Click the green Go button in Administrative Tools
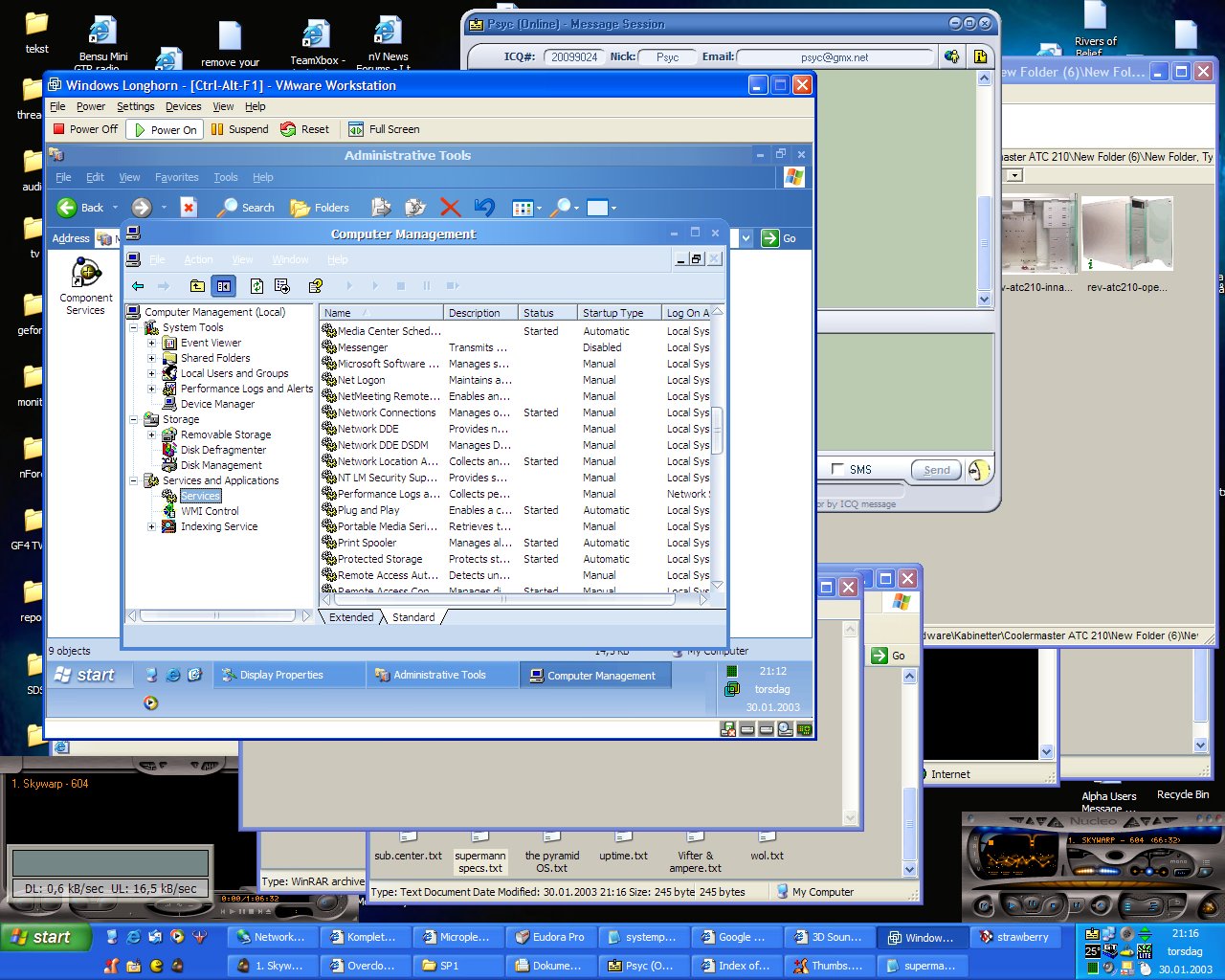1225x980 pixels. pyautogui.click(x=779, y=238)
